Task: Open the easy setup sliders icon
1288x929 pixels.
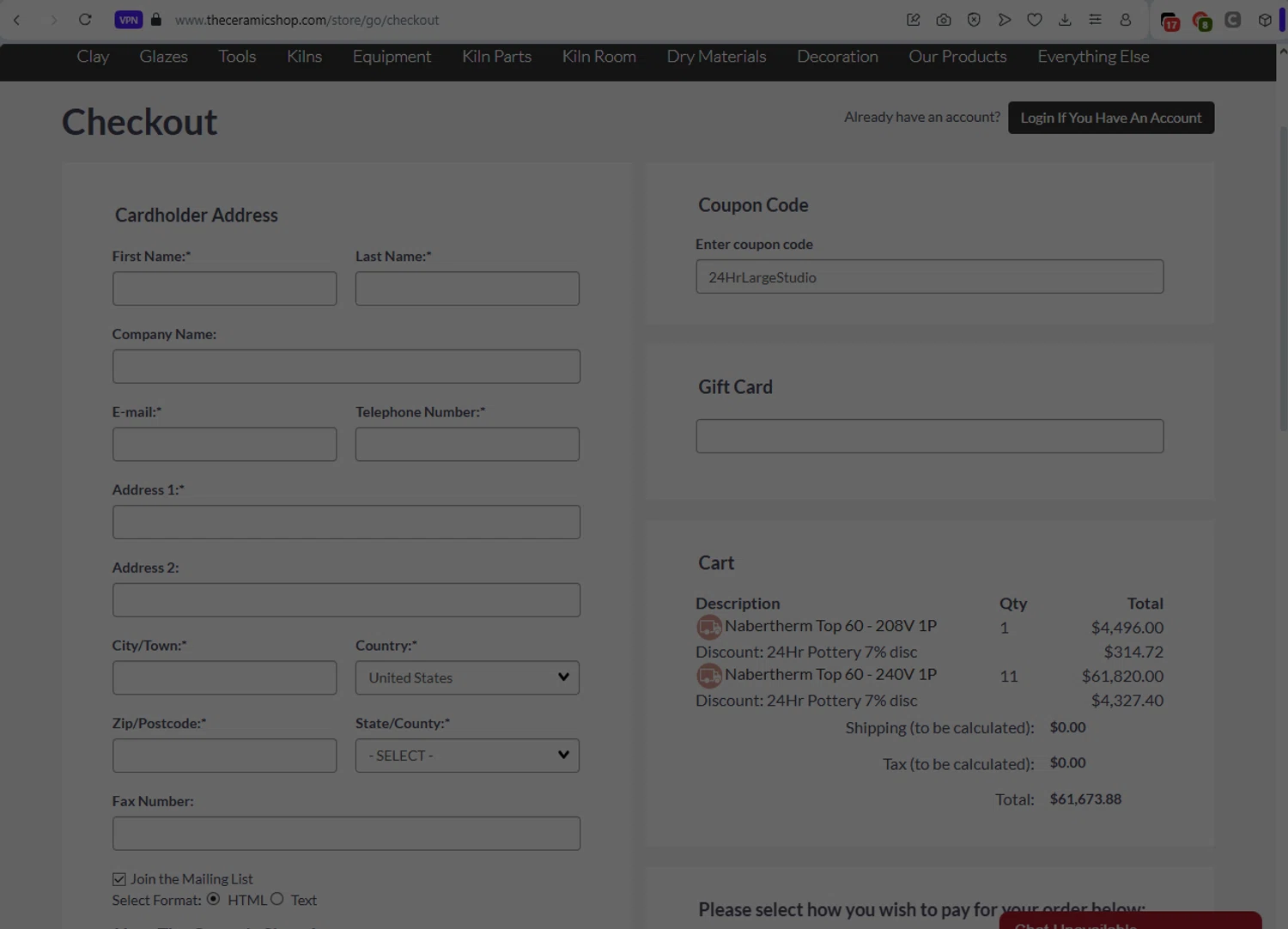Action: click(1095, 20)
